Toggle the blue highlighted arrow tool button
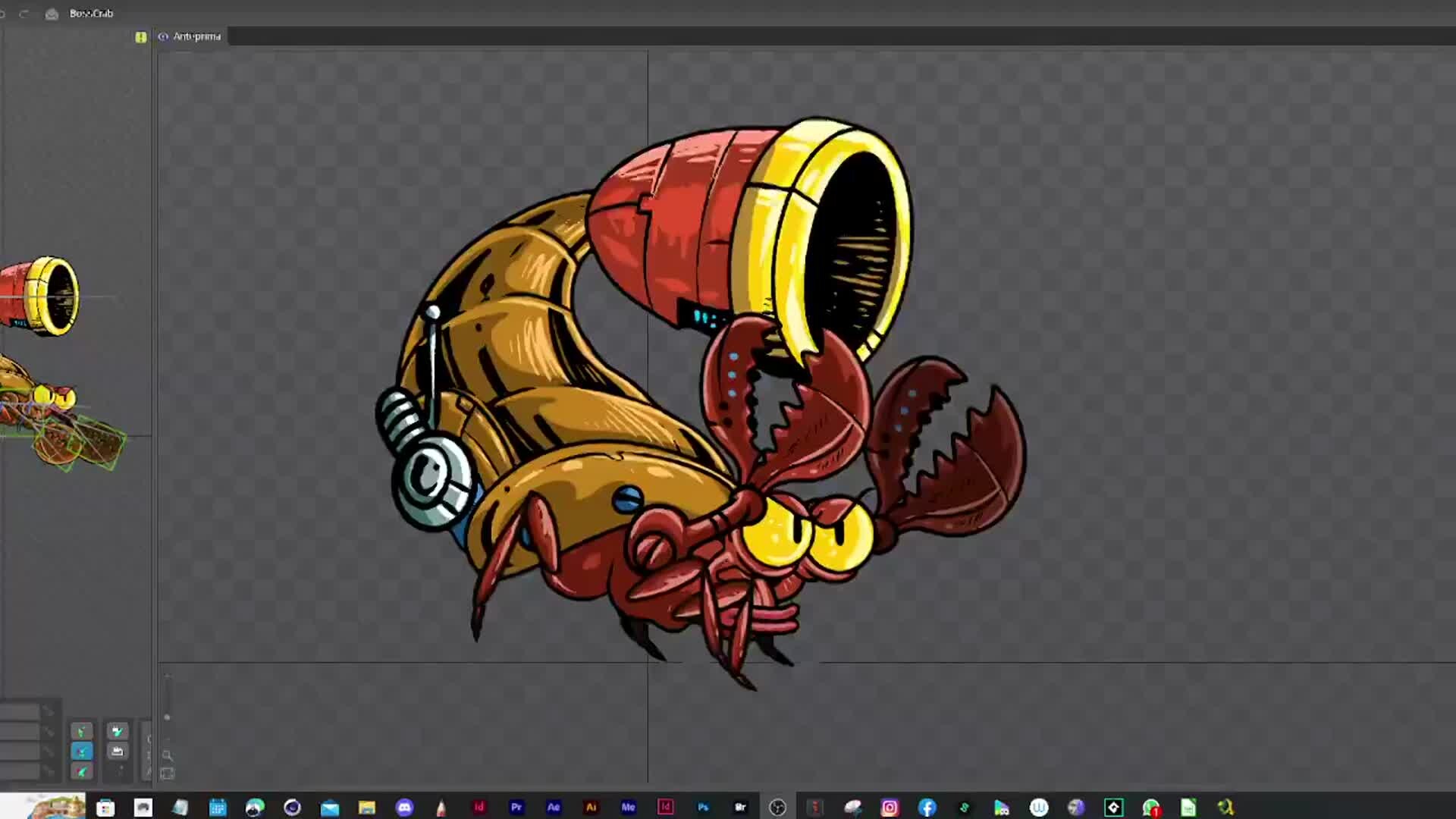The image size is (1456, 819). coord(82,752)
